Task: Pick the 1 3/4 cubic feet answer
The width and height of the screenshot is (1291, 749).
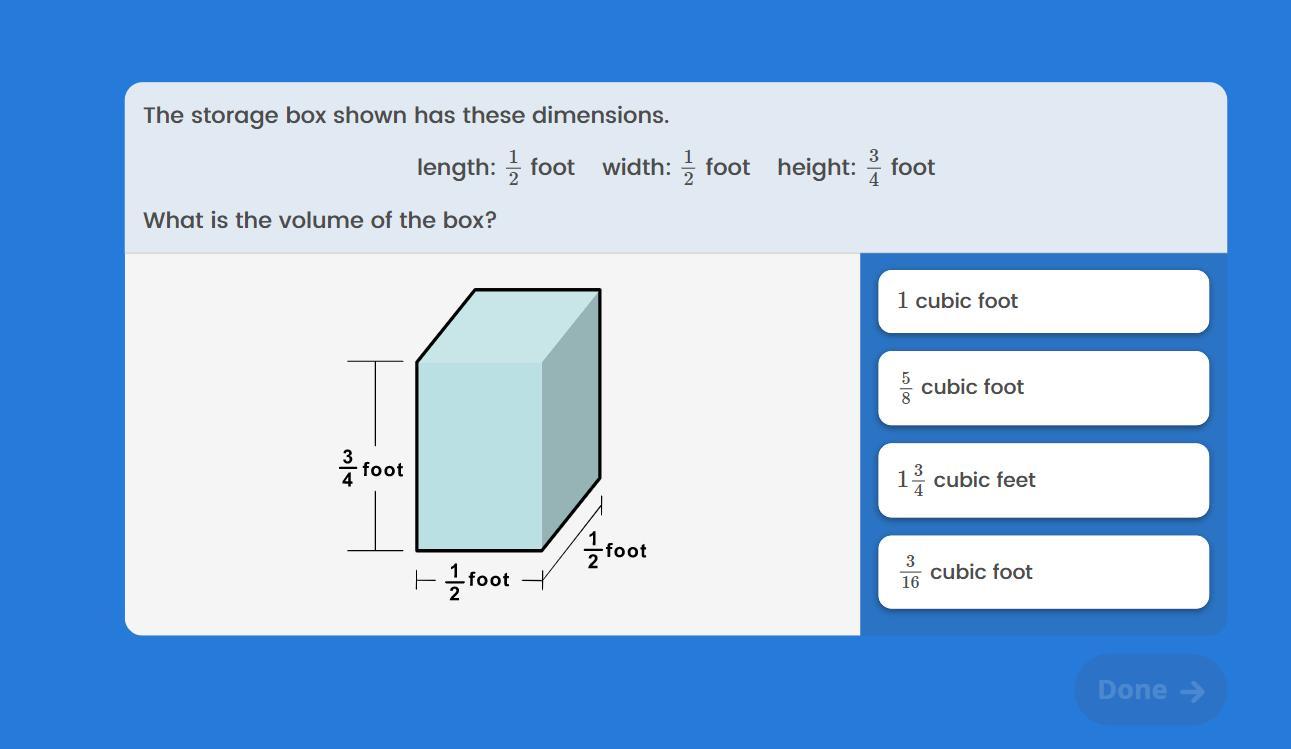Action: pos(1043,480)
